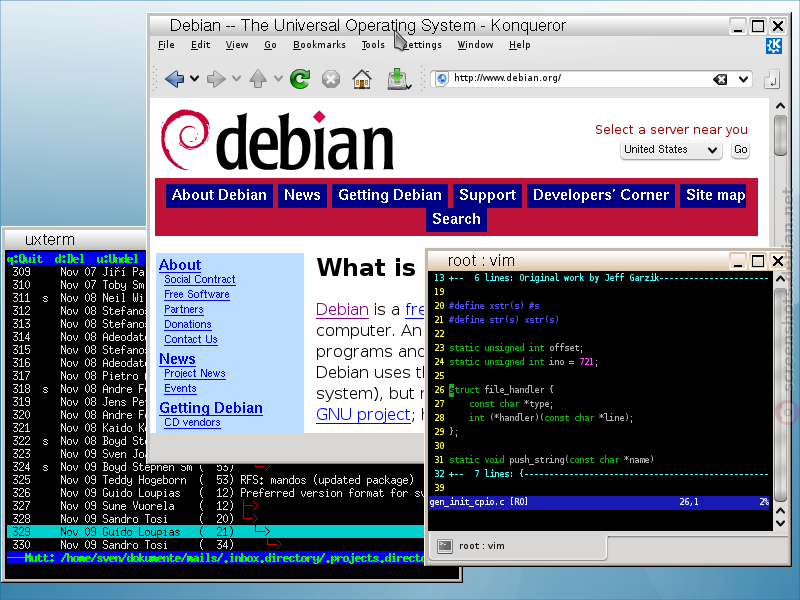Follow the GNU project link

pos(362,415)
